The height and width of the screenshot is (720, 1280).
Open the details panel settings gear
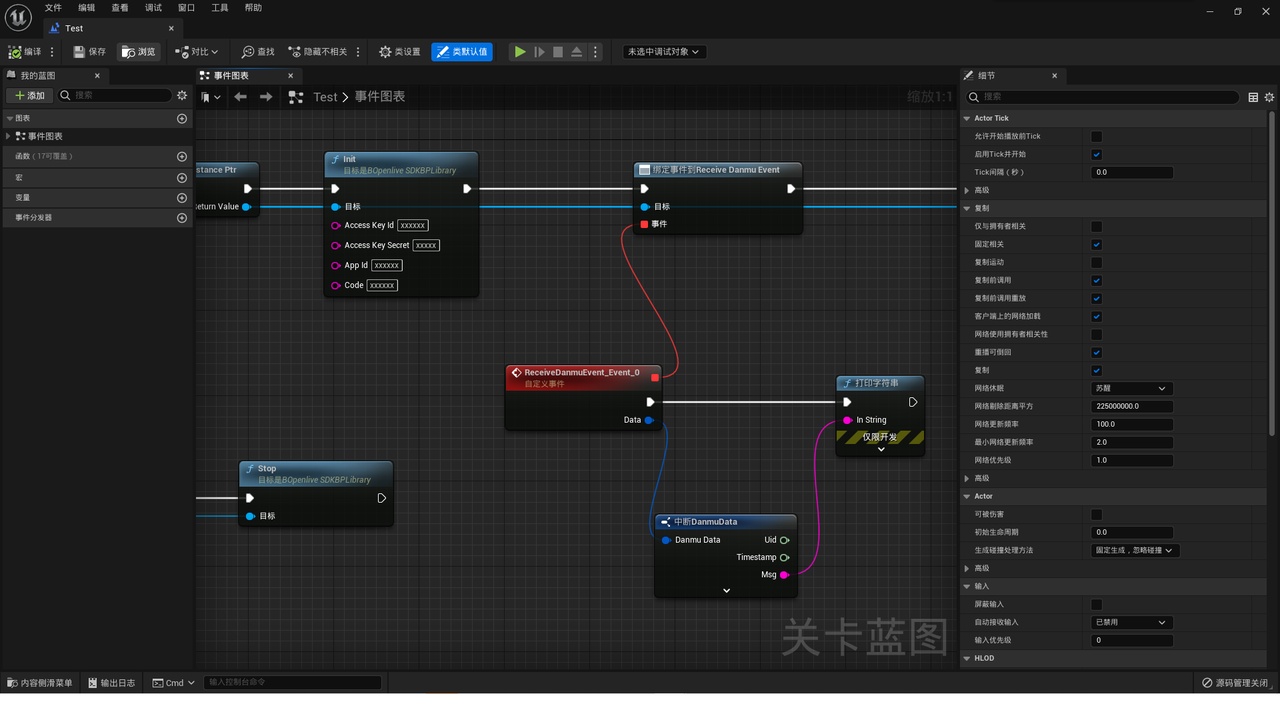point(1270,97)
